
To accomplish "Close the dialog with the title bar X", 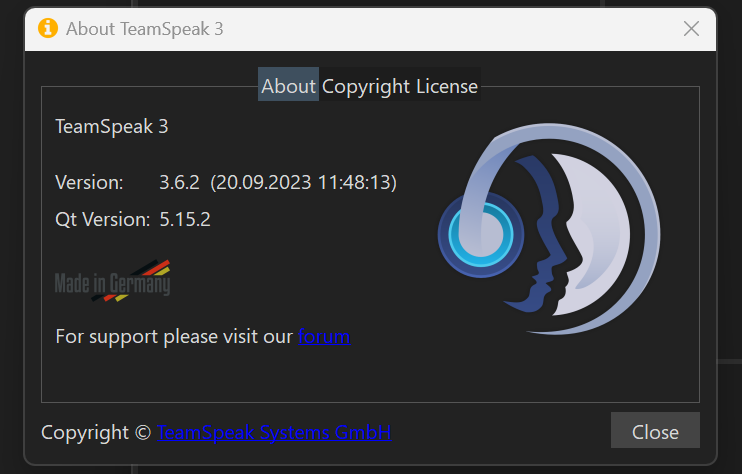I will 691,29.
